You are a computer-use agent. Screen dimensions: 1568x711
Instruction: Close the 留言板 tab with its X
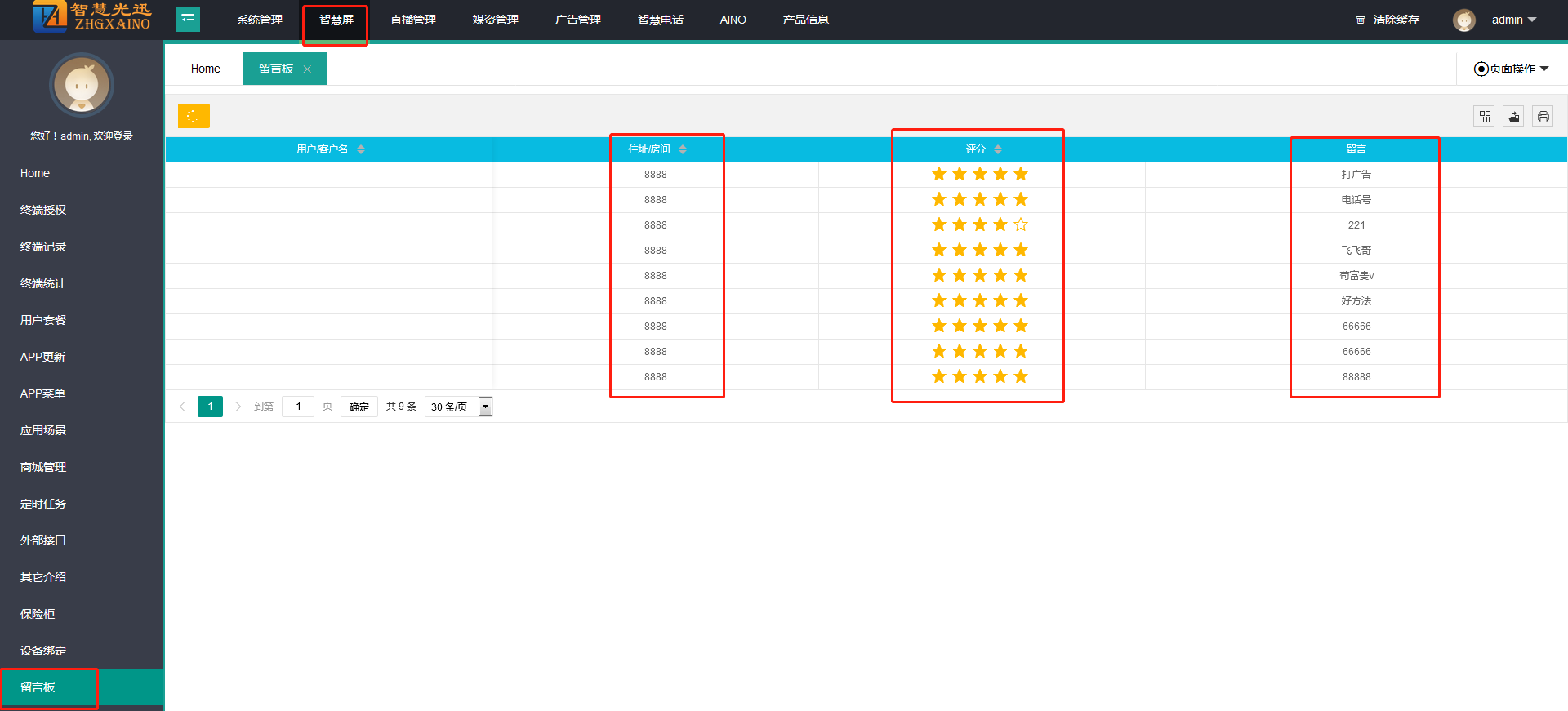coord(308,69)
